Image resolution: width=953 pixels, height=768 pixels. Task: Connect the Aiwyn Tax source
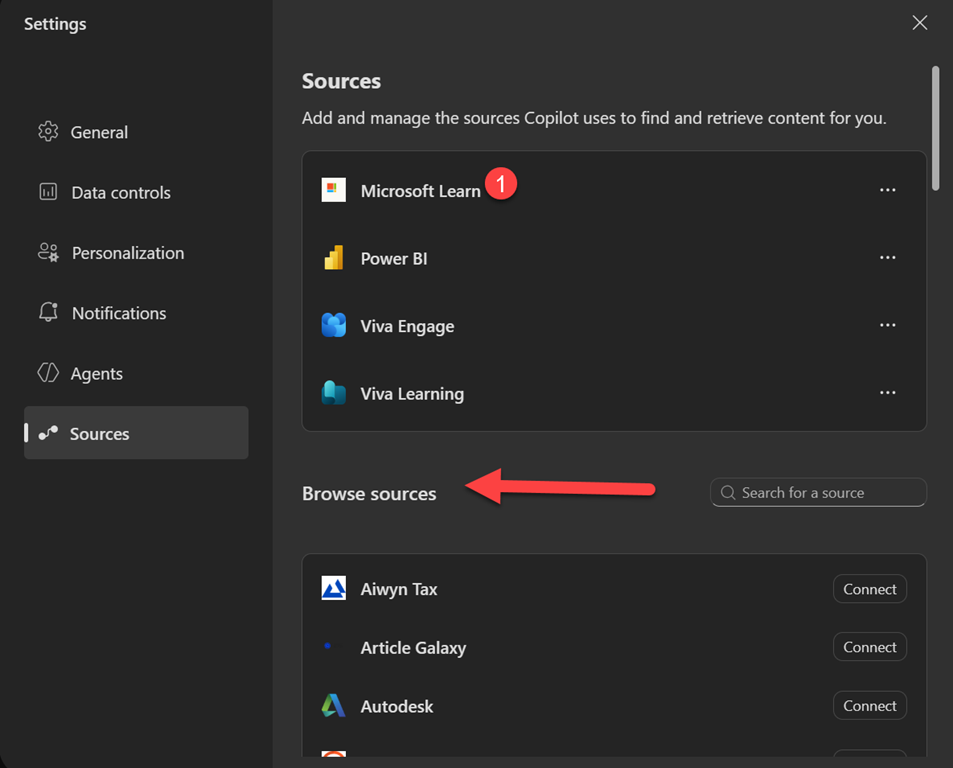coord(870,589)
